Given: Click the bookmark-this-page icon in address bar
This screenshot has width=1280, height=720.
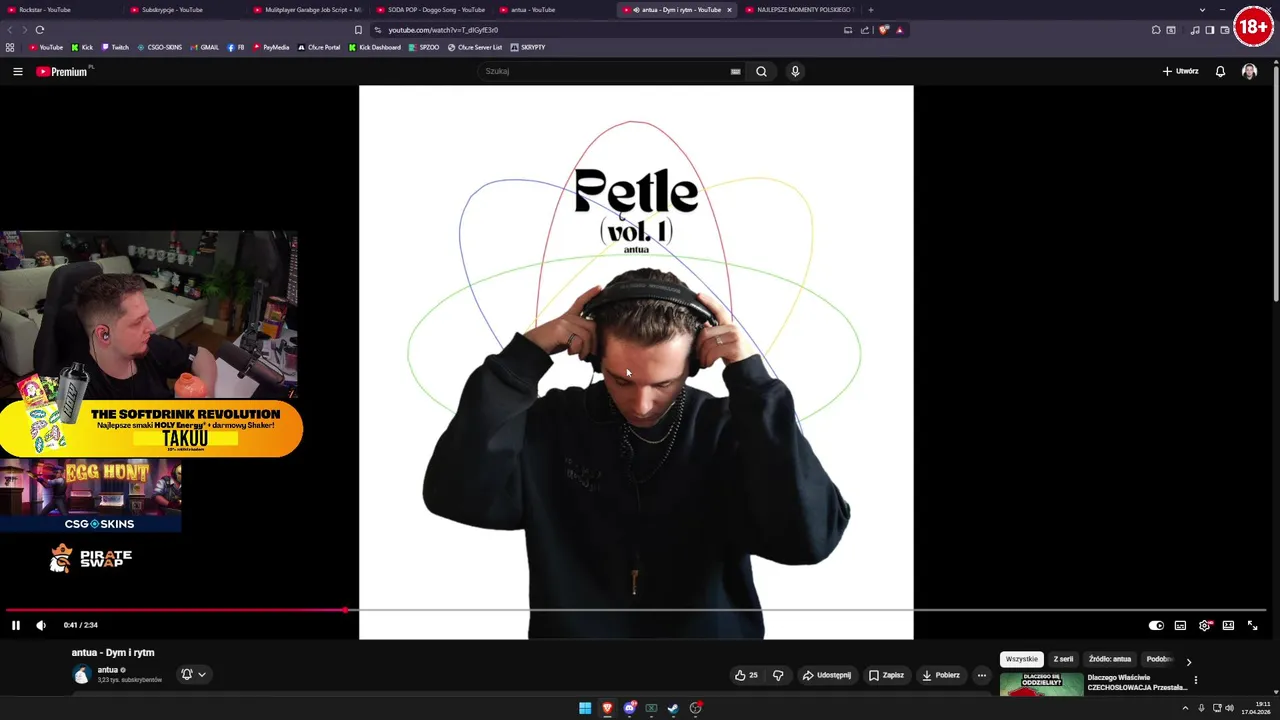Looking at the screenshot, I should coord(358,30).
